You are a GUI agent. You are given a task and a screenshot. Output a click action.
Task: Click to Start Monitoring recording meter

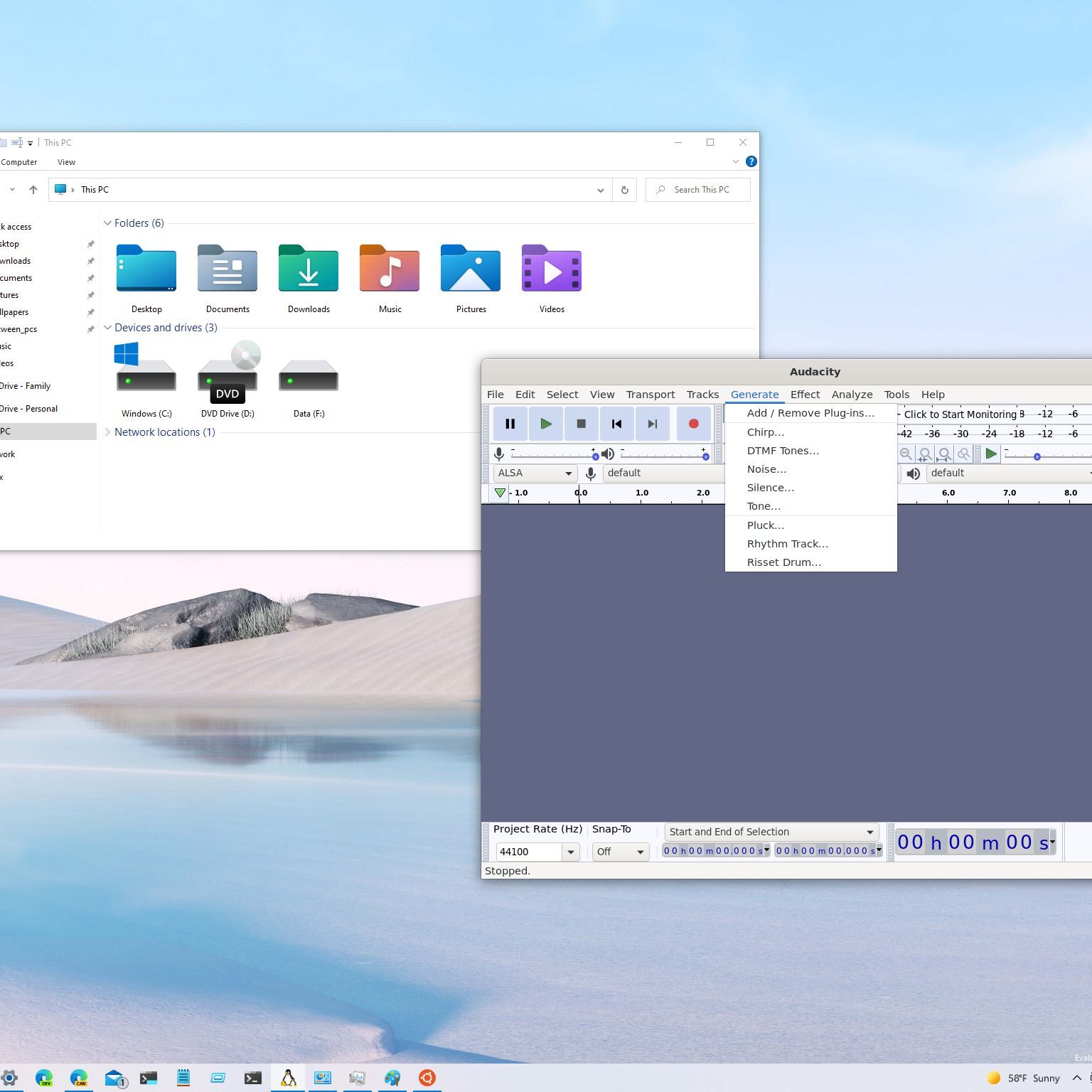[x=960, y=414]
